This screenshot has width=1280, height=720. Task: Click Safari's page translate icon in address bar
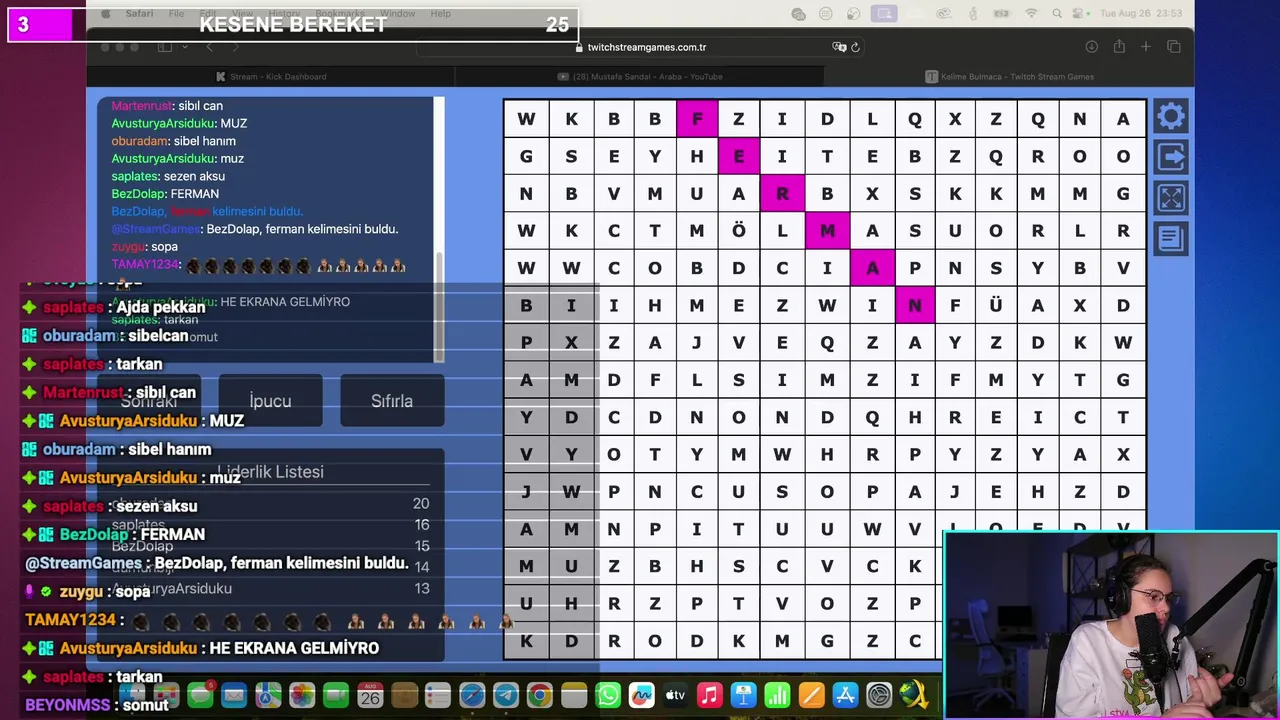(839, 47)
